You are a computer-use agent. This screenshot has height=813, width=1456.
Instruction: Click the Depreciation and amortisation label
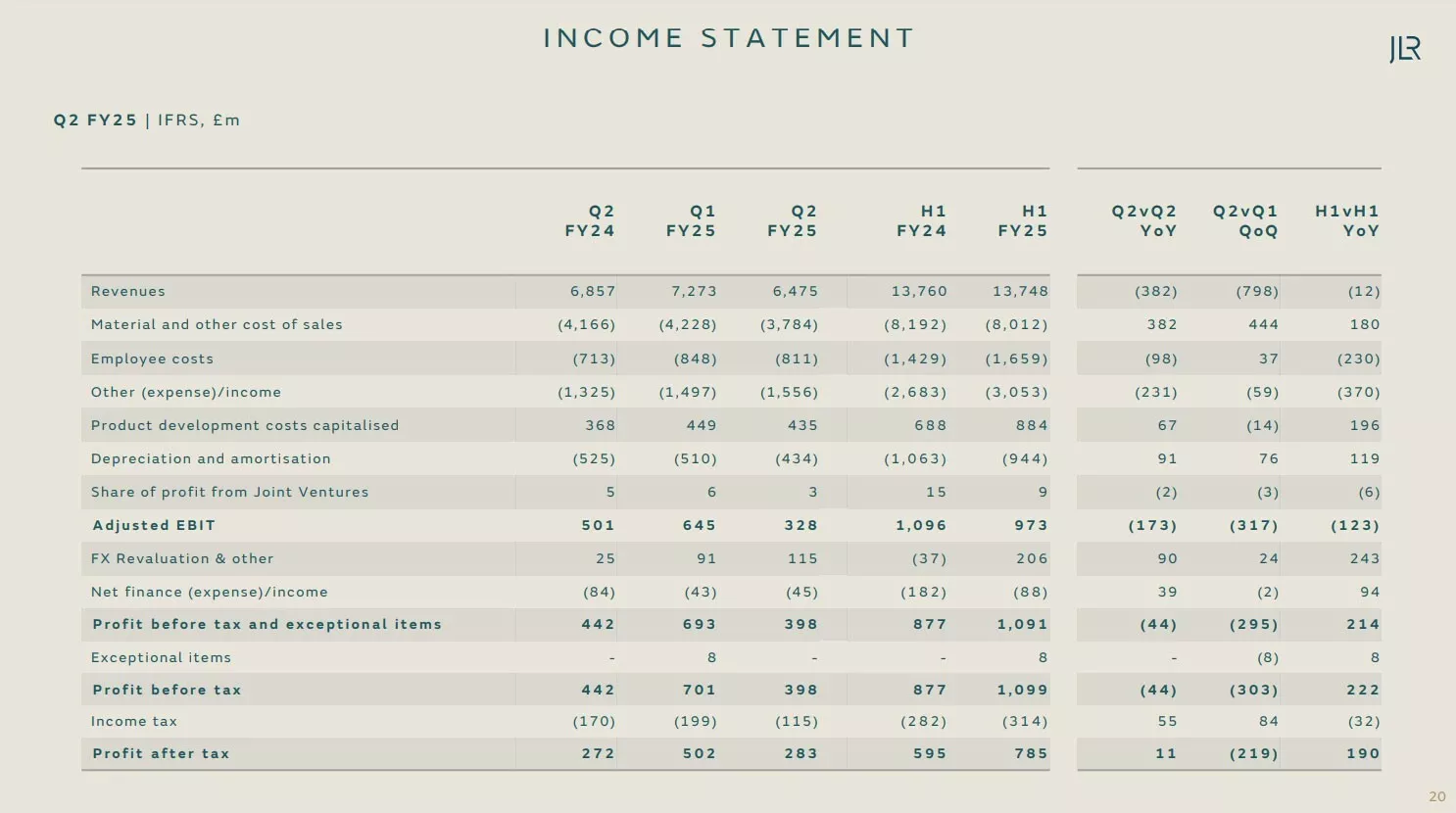point(211,458)
